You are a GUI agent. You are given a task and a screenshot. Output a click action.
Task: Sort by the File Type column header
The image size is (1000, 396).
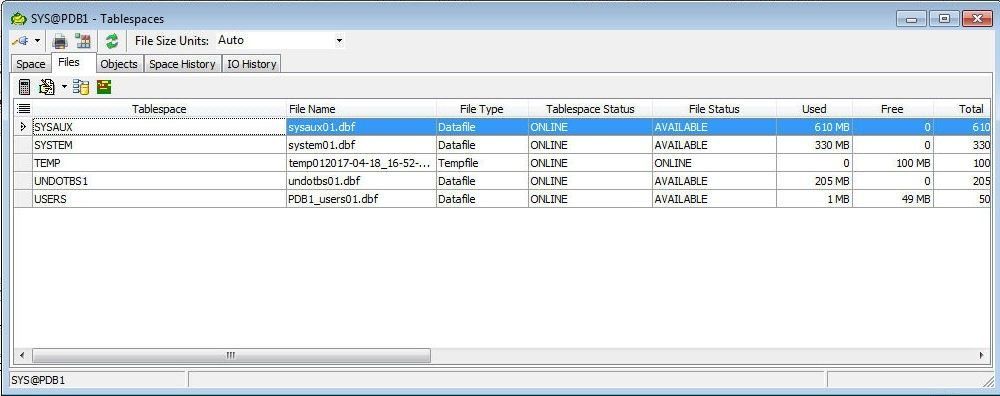[482, 109]
